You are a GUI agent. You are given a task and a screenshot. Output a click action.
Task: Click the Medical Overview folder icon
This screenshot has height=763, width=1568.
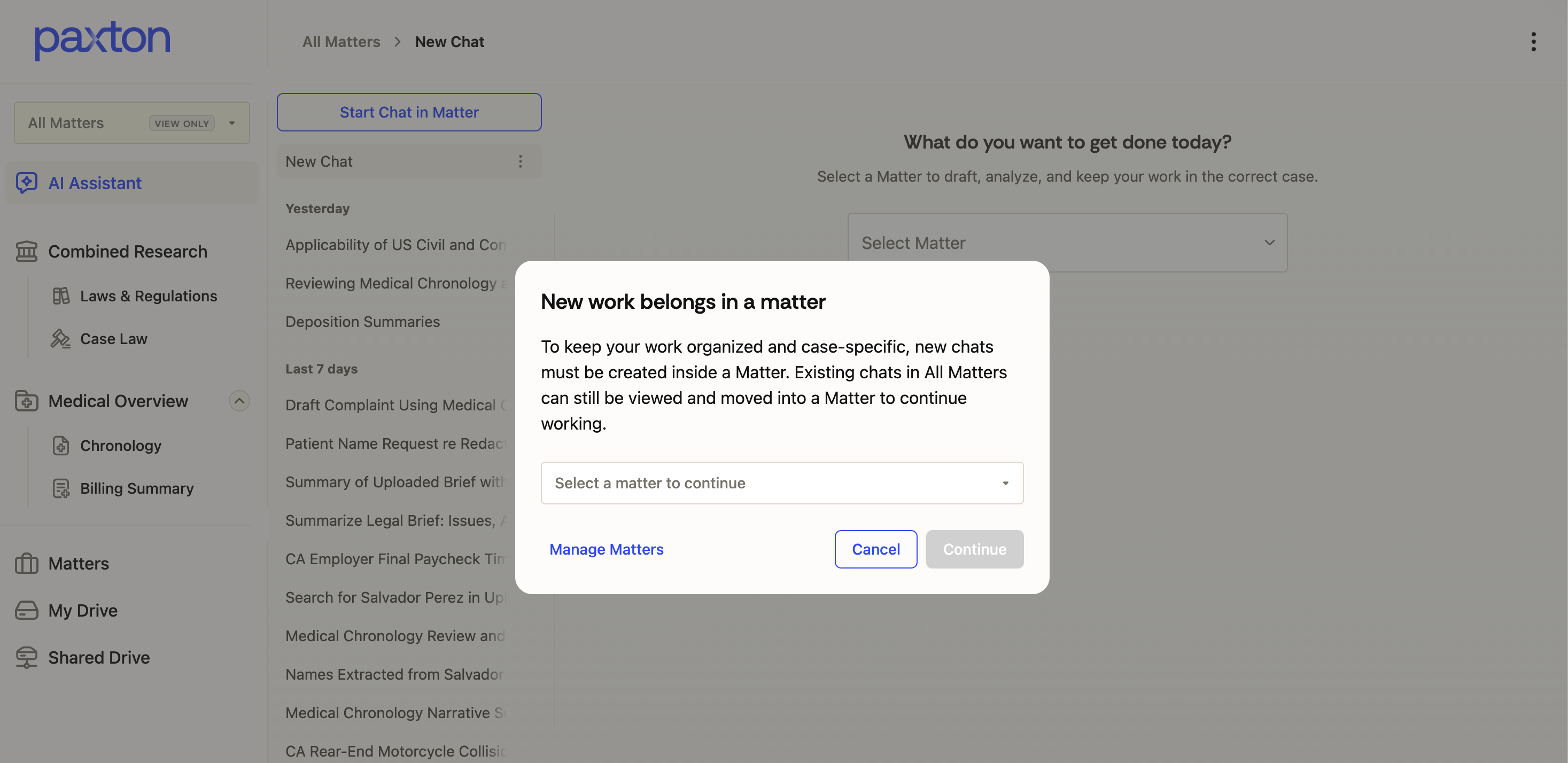point(26,401)
